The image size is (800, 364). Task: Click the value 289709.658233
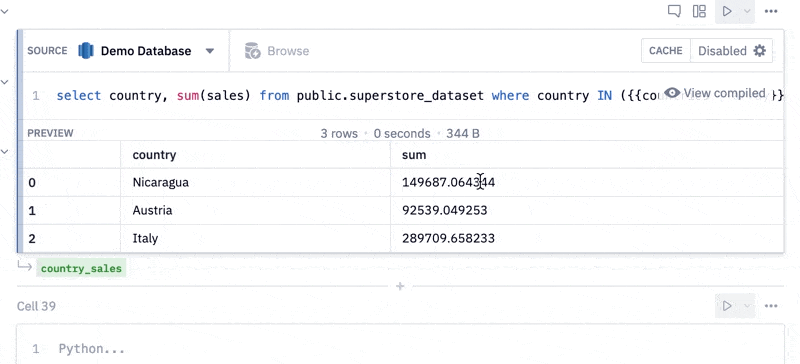click(448, 238)
